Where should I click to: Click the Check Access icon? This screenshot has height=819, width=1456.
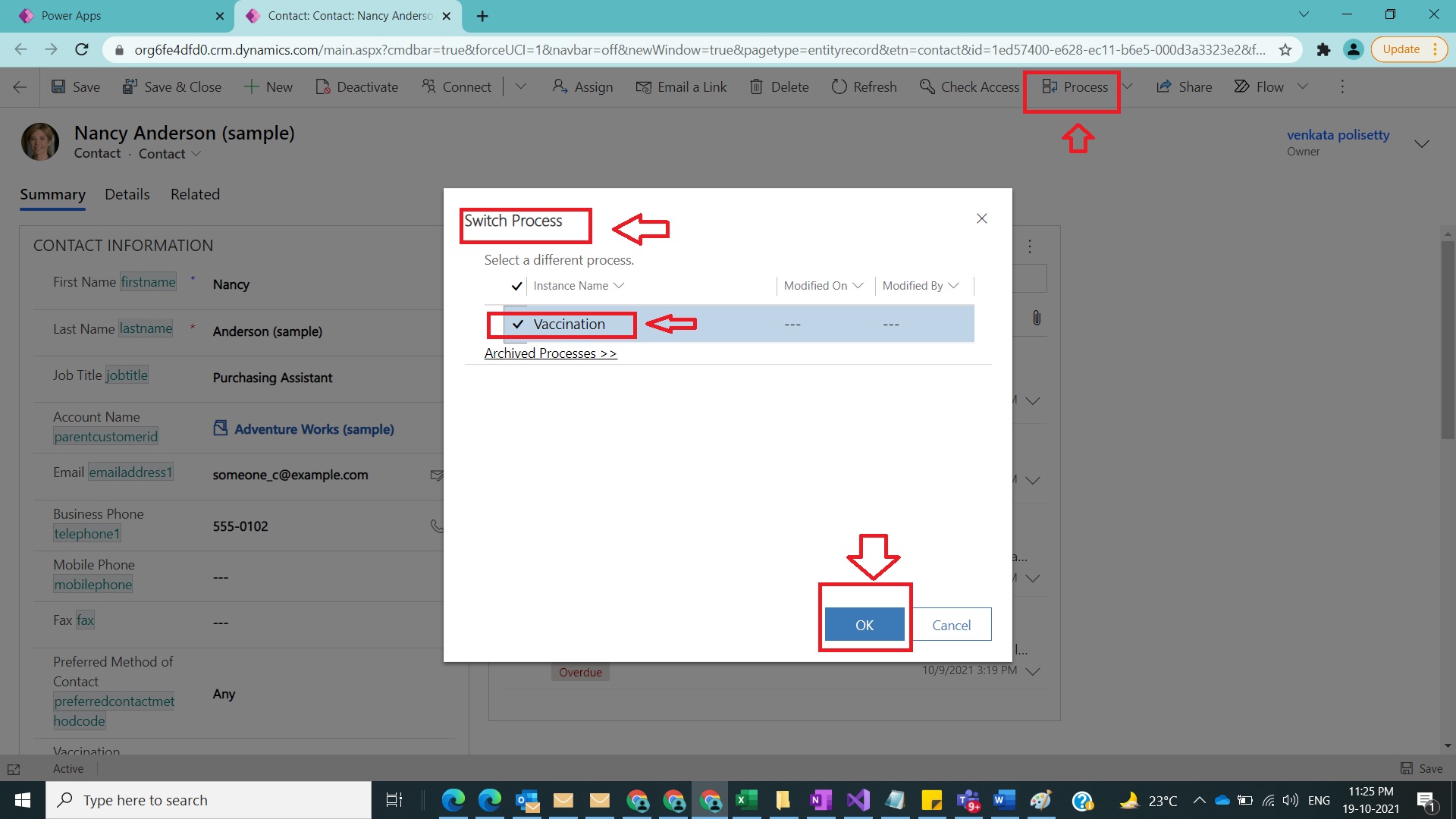click(927, 86)
